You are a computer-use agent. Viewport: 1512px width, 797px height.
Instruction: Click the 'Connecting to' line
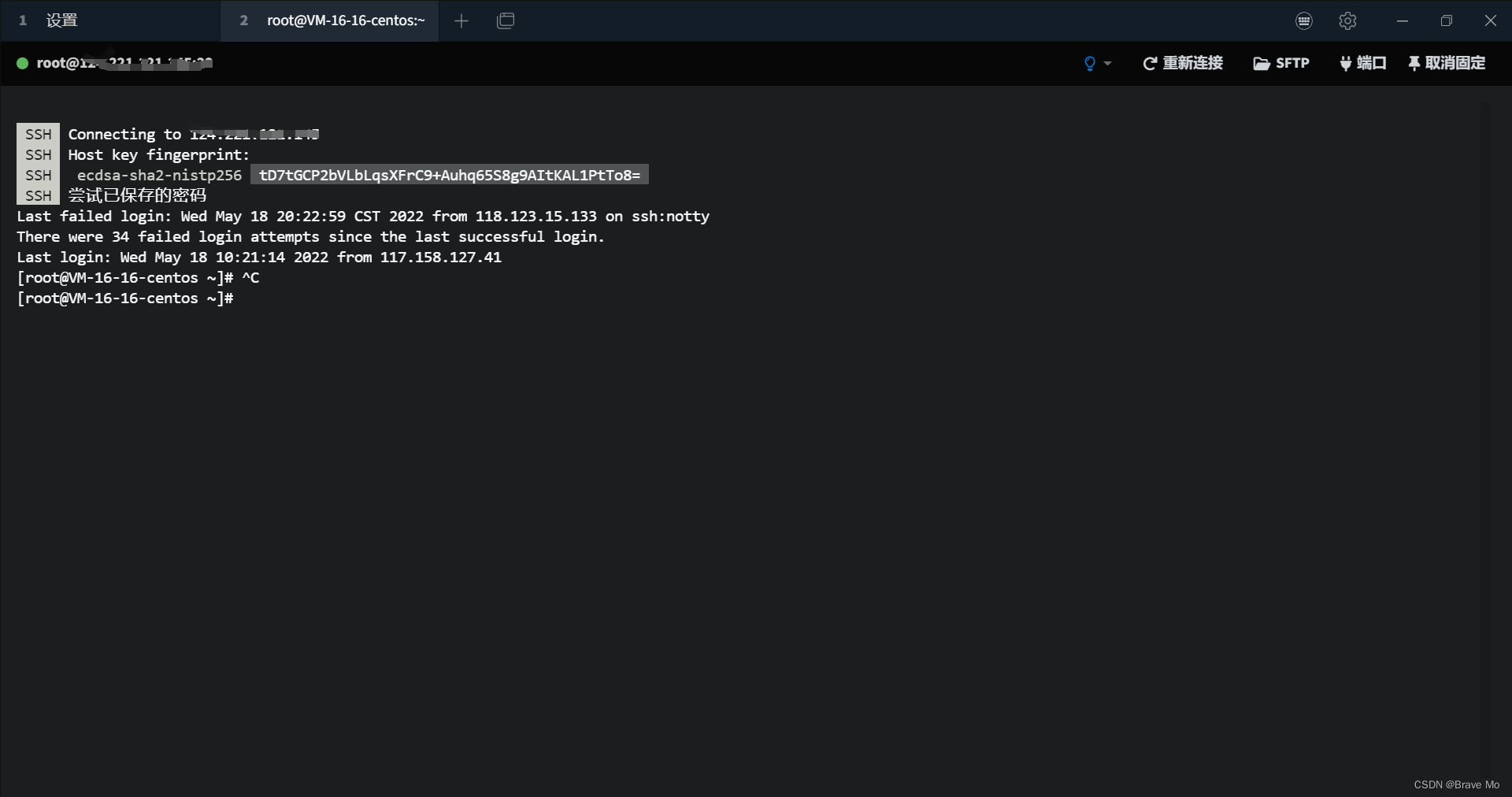coord(193,134)
